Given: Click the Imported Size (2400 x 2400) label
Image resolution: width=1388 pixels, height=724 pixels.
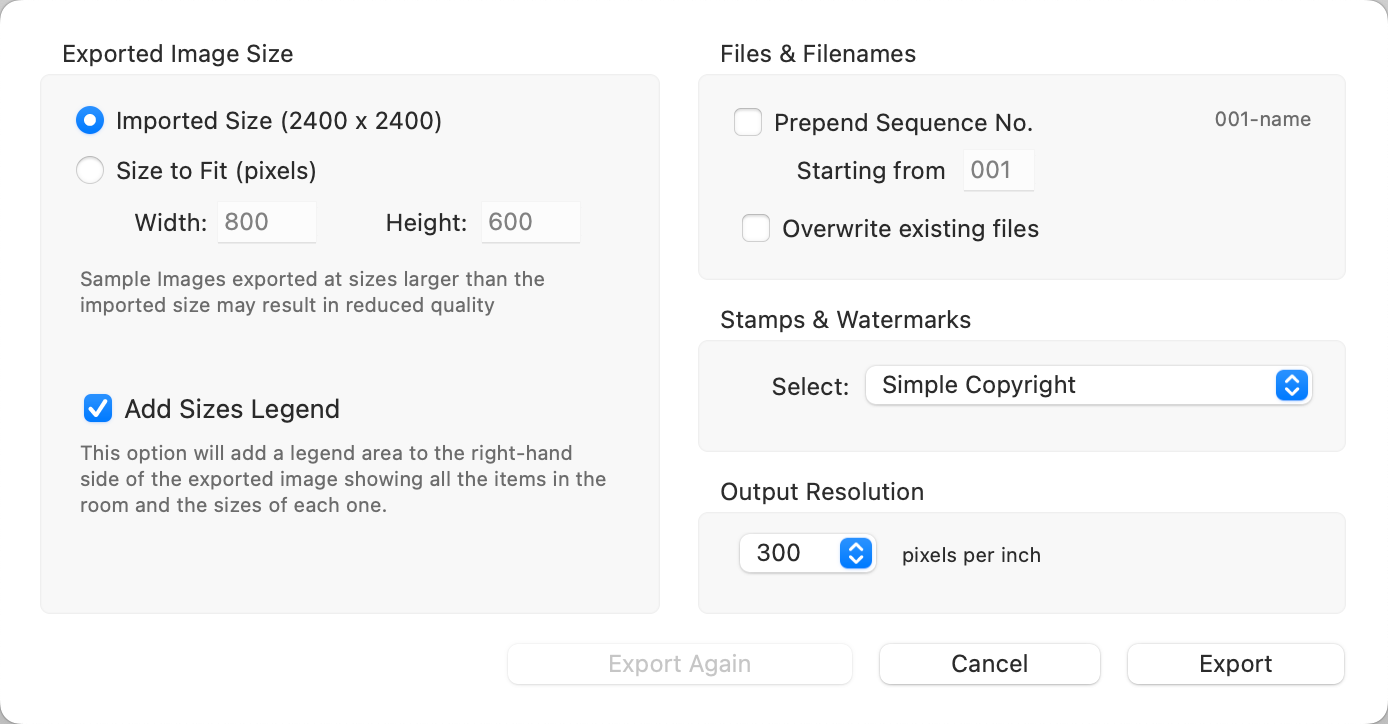Looking at the screenshot, I should coord(279,121).
